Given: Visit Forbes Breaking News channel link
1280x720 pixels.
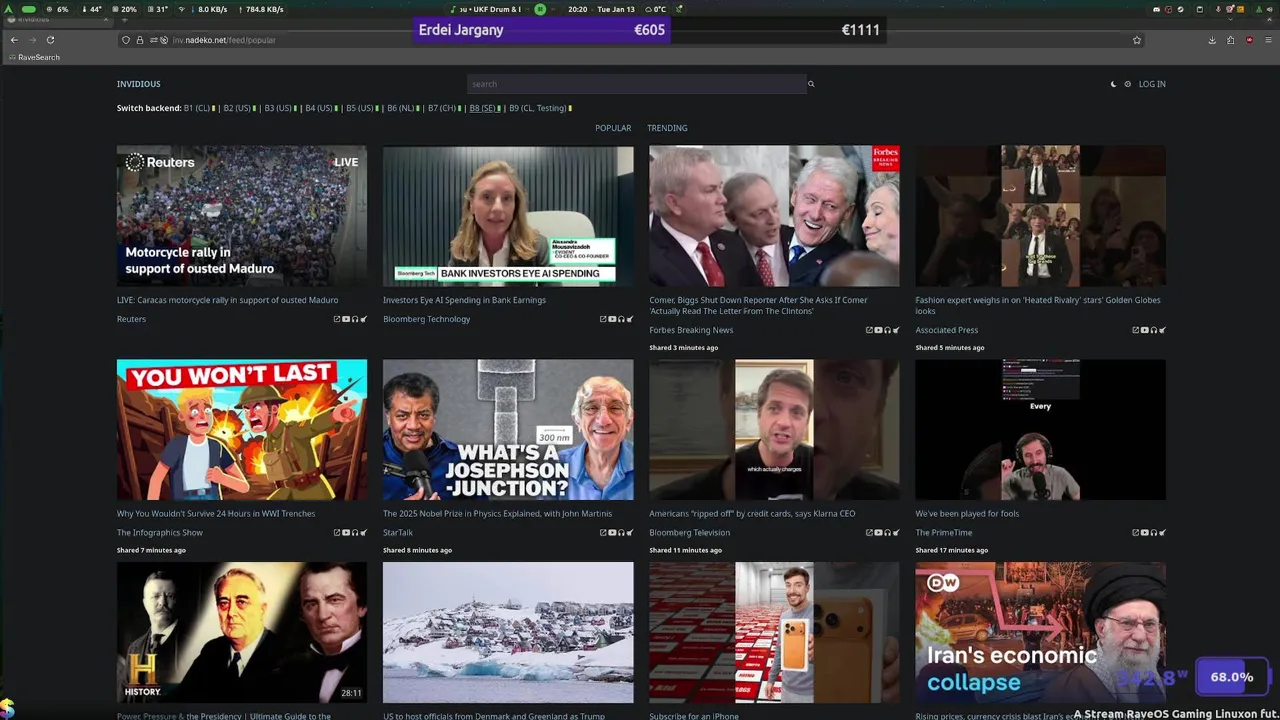Looking at the screenshot, I should click(x=691, y=330).
